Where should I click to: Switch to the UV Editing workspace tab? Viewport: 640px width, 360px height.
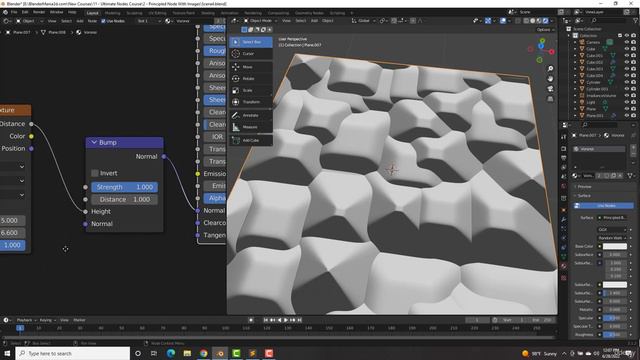(x=157, y=13)
